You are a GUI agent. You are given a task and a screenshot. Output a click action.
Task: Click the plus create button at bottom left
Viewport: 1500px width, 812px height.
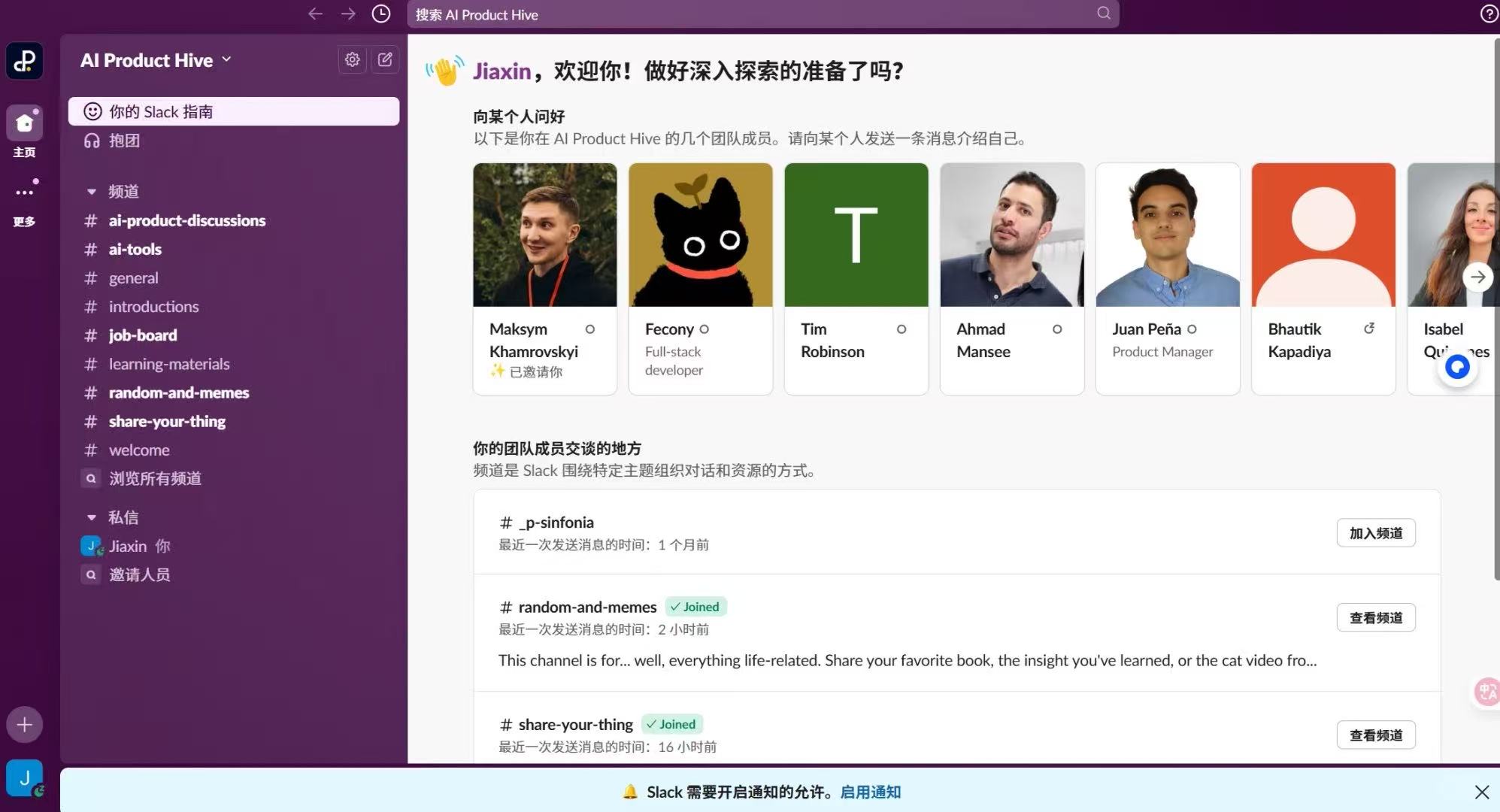click(24, 725)
